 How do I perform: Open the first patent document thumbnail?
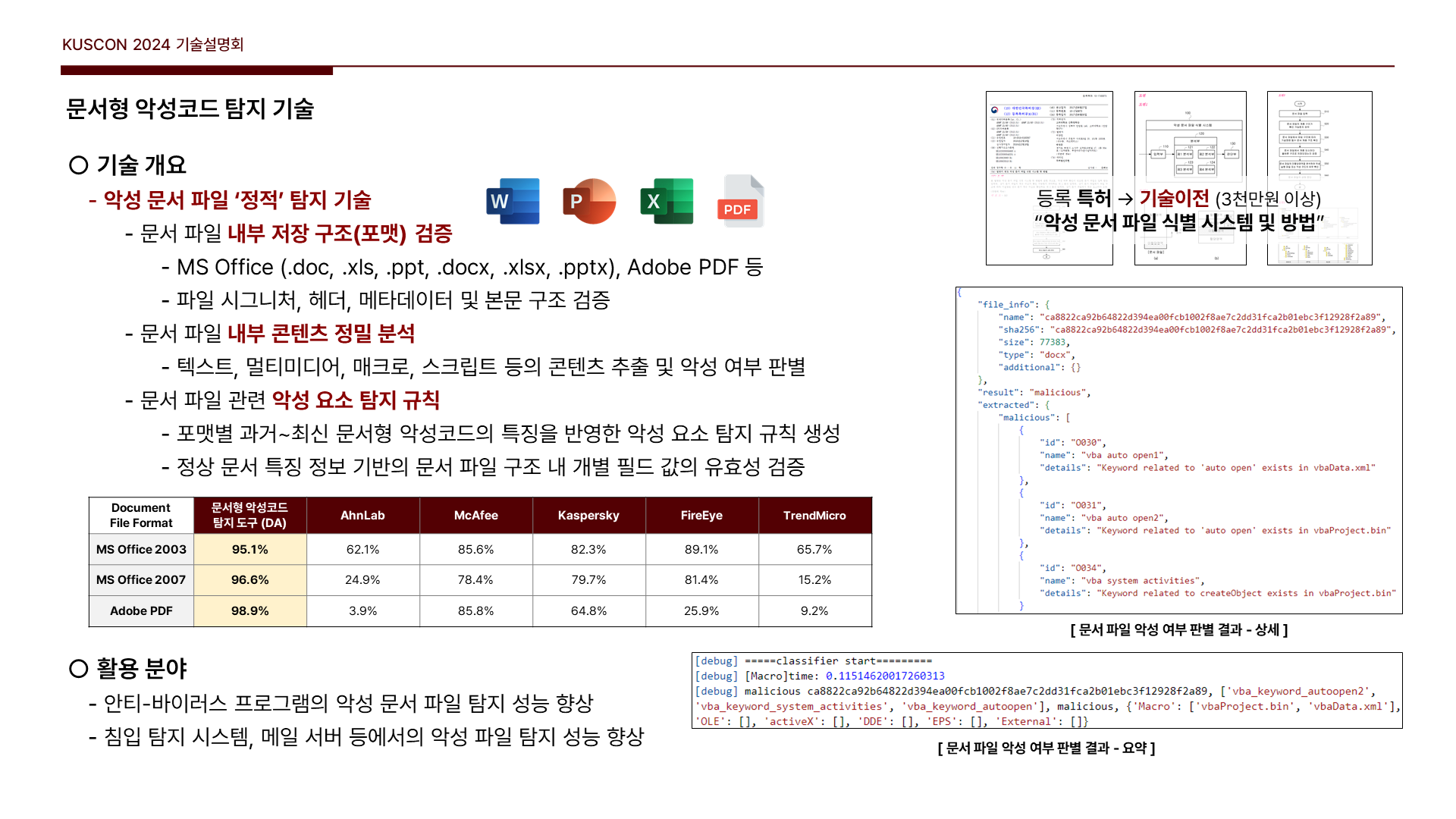tap(1049, 136)
